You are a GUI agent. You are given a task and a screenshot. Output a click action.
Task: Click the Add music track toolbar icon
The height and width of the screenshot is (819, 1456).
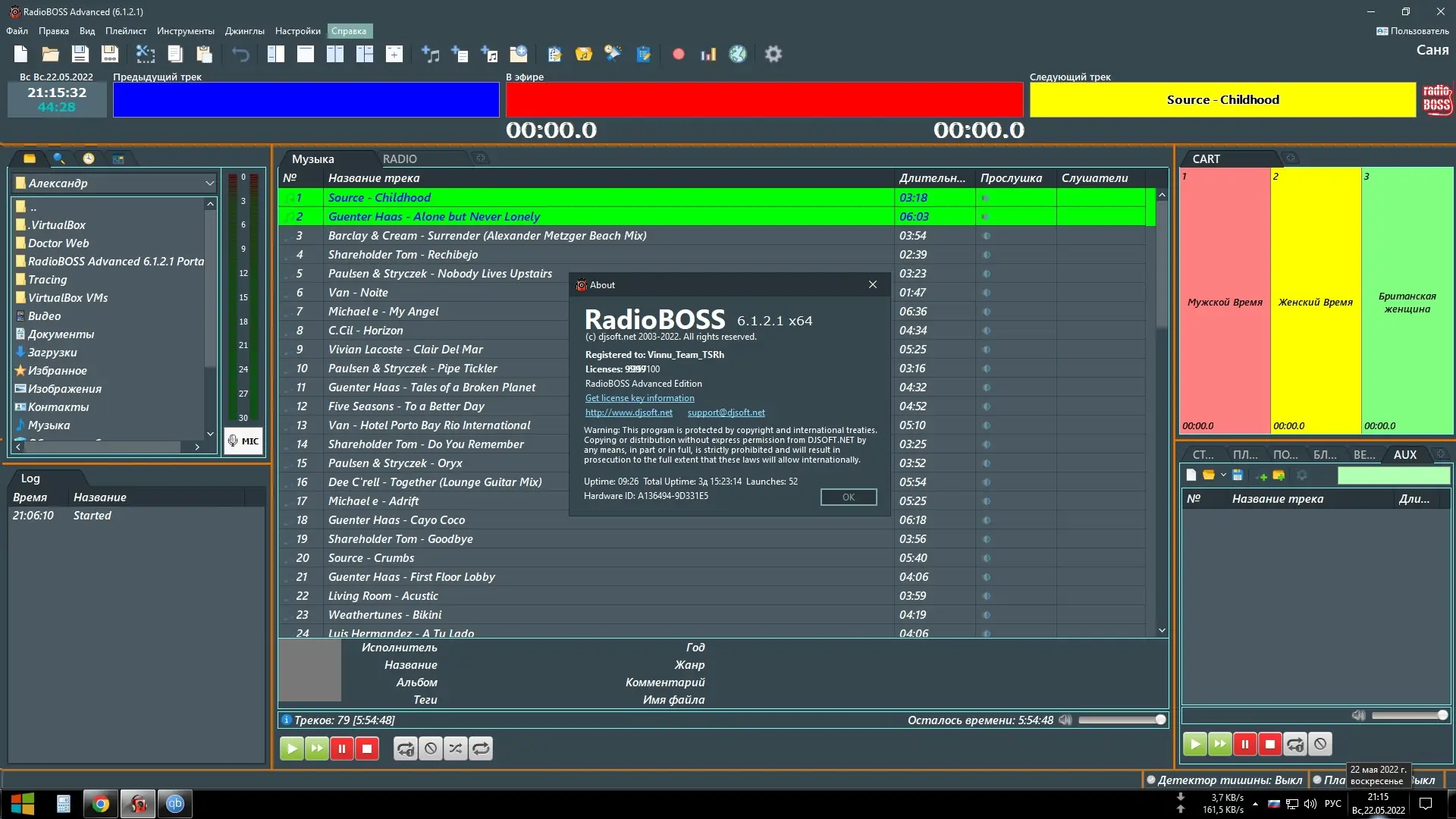point(430,54)
